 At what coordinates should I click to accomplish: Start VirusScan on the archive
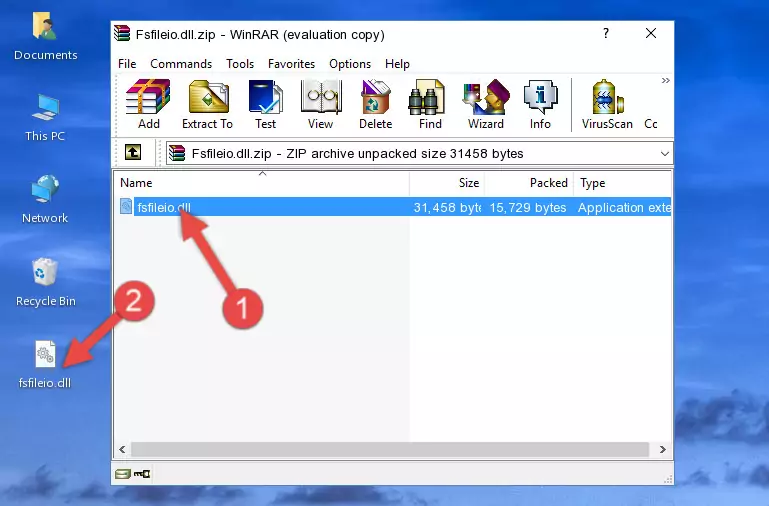point(607,104)
